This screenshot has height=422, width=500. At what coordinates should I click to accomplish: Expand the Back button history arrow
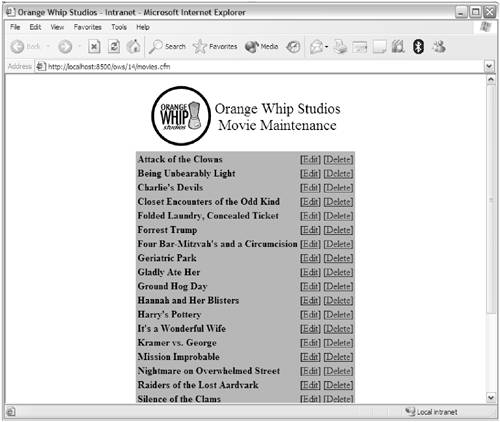[48, 47]
